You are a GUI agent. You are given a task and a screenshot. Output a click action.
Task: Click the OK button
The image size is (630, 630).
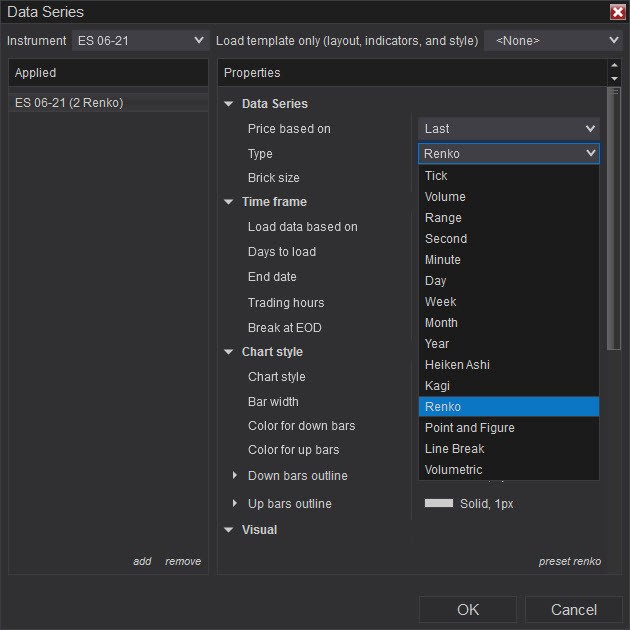468,610
